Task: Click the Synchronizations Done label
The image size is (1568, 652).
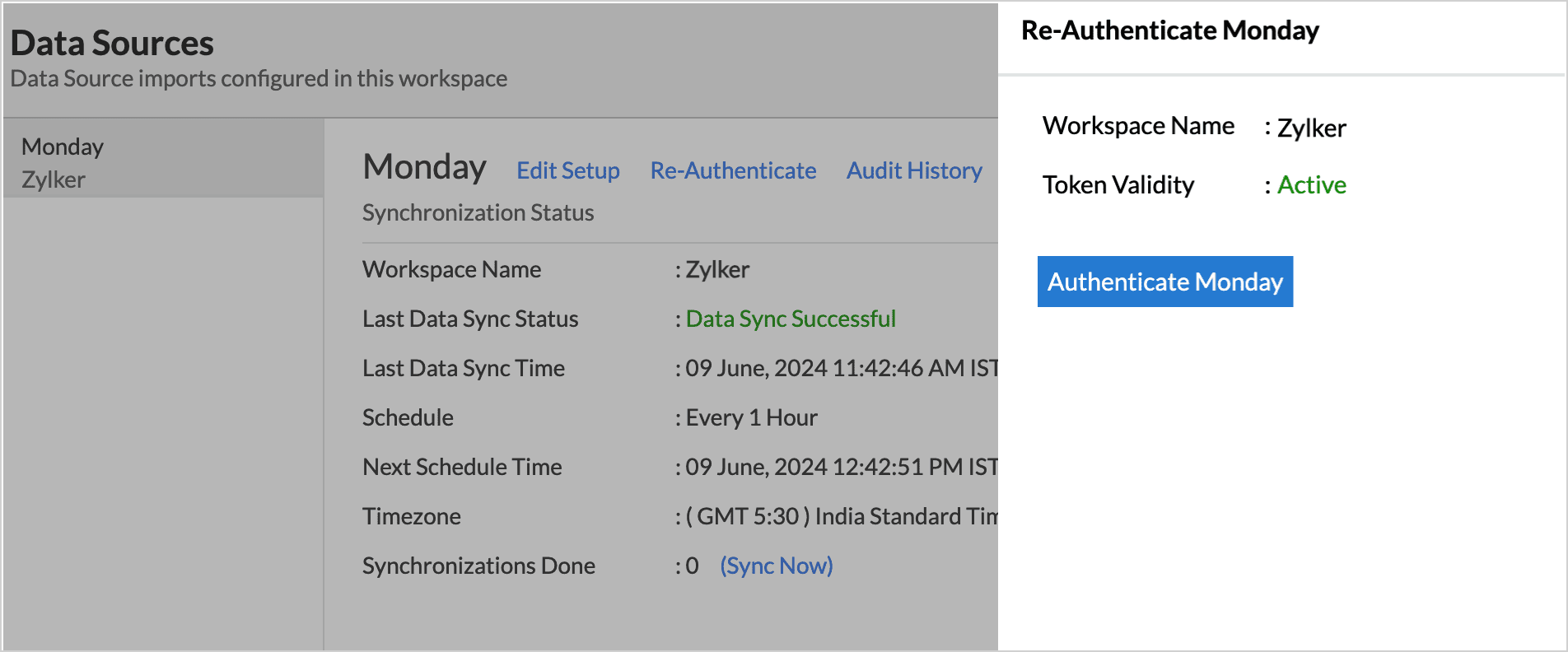Action: [478, 566]
